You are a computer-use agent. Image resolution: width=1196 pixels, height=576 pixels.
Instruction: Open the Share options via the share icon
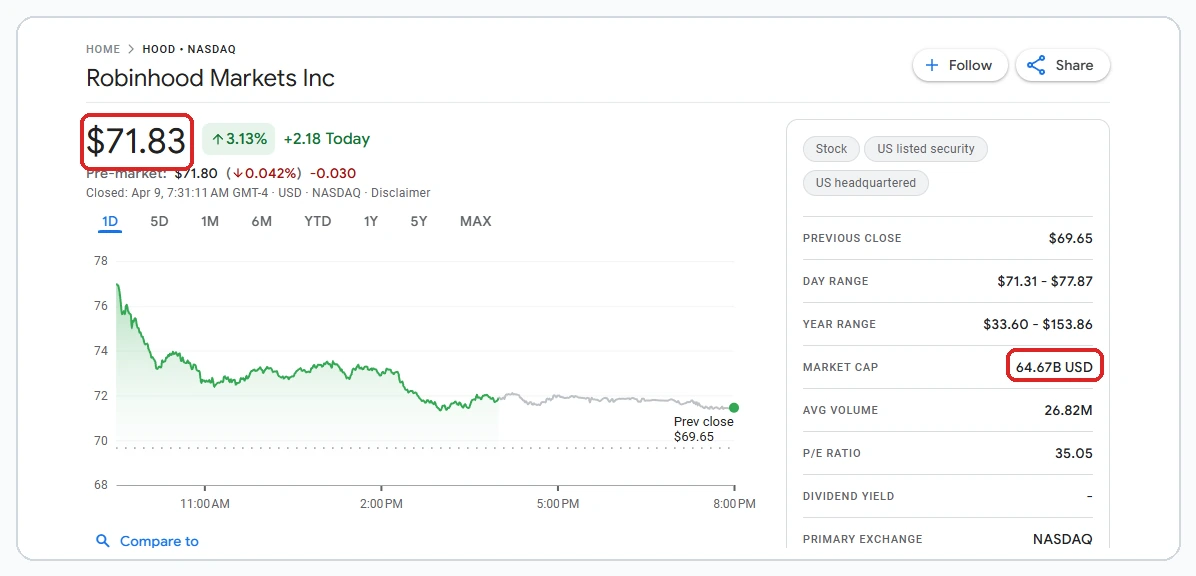tap(1037, 65)
